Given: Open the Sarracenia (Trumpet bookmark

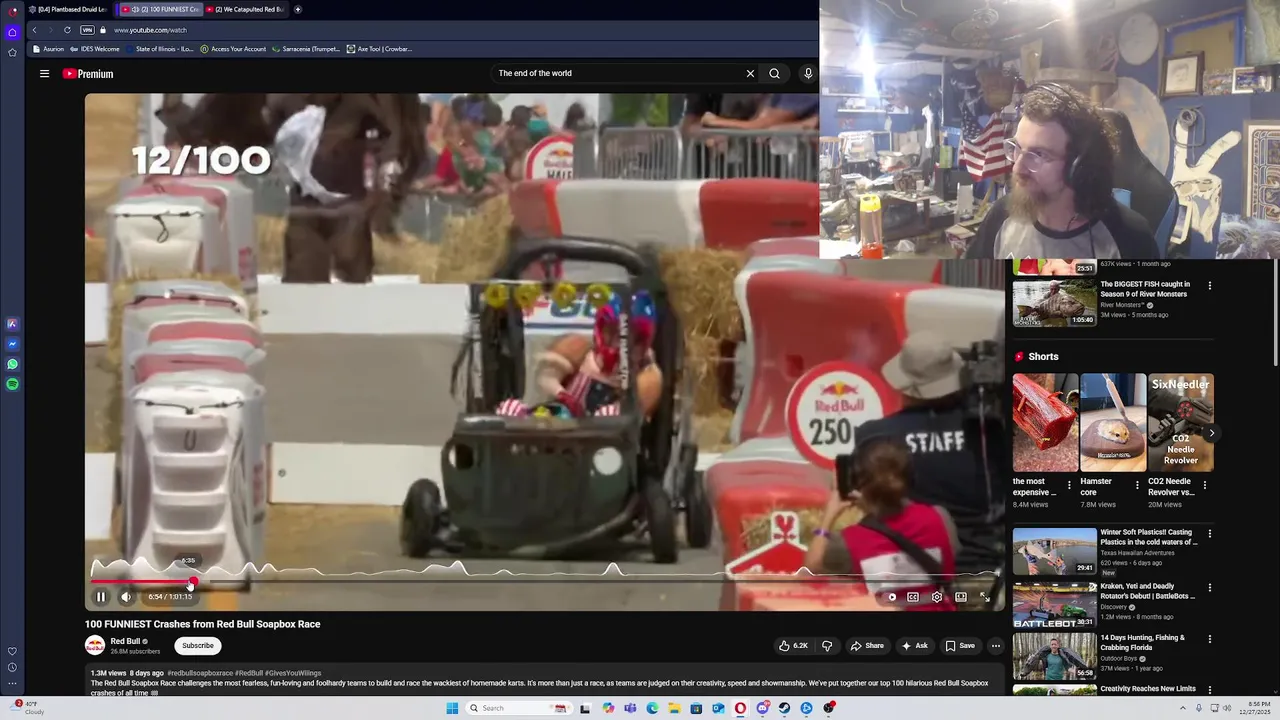Looking at the screenshot, I should (306, 48).
